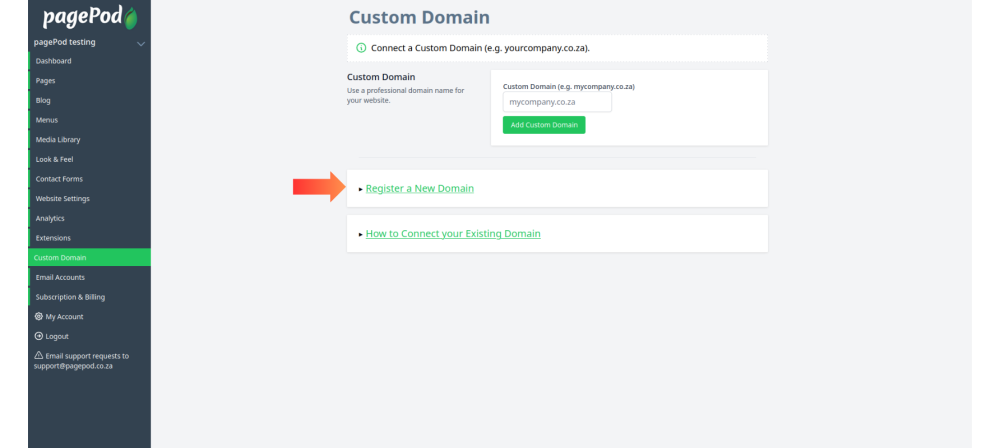
Task: Expand Register a New Domain triangle
Action: pyautogui.click(x=361, y=190)
